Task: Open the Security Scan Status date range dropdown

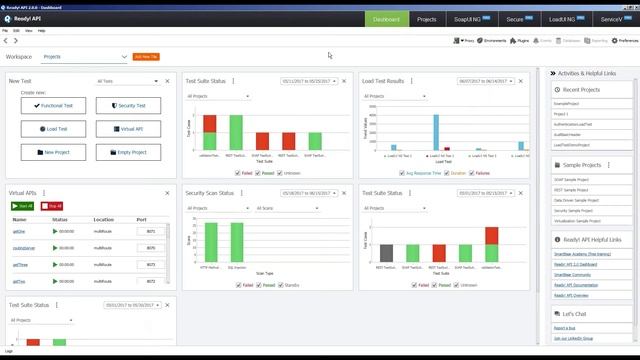Action: click(309, 193)
